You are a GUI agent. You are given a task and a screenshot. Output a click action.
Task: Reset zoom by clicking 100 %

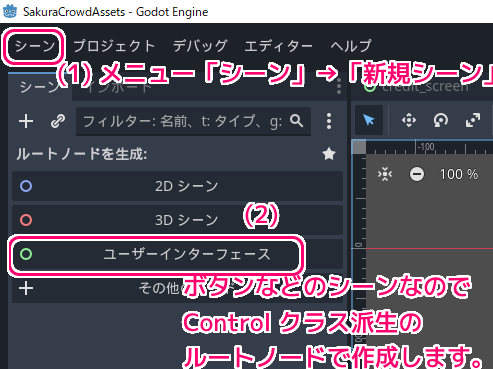(x=459, y=174)
